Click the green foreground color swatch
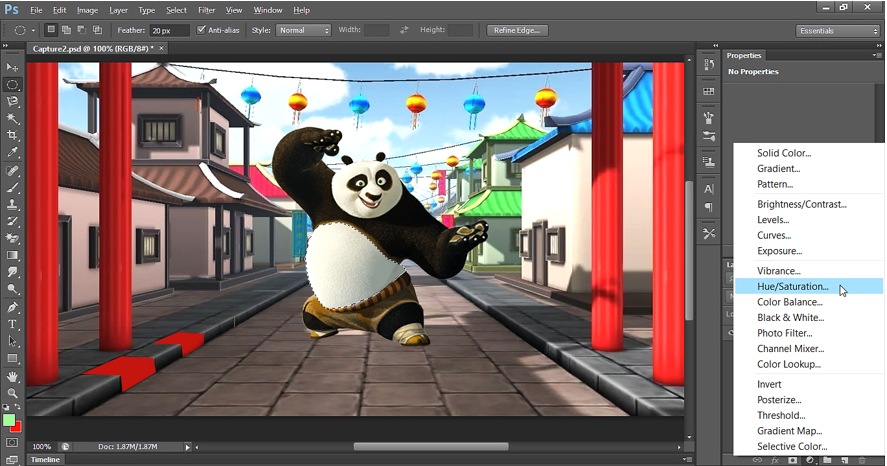This screenshot has height=466, width=887. [x=8, y=420]
